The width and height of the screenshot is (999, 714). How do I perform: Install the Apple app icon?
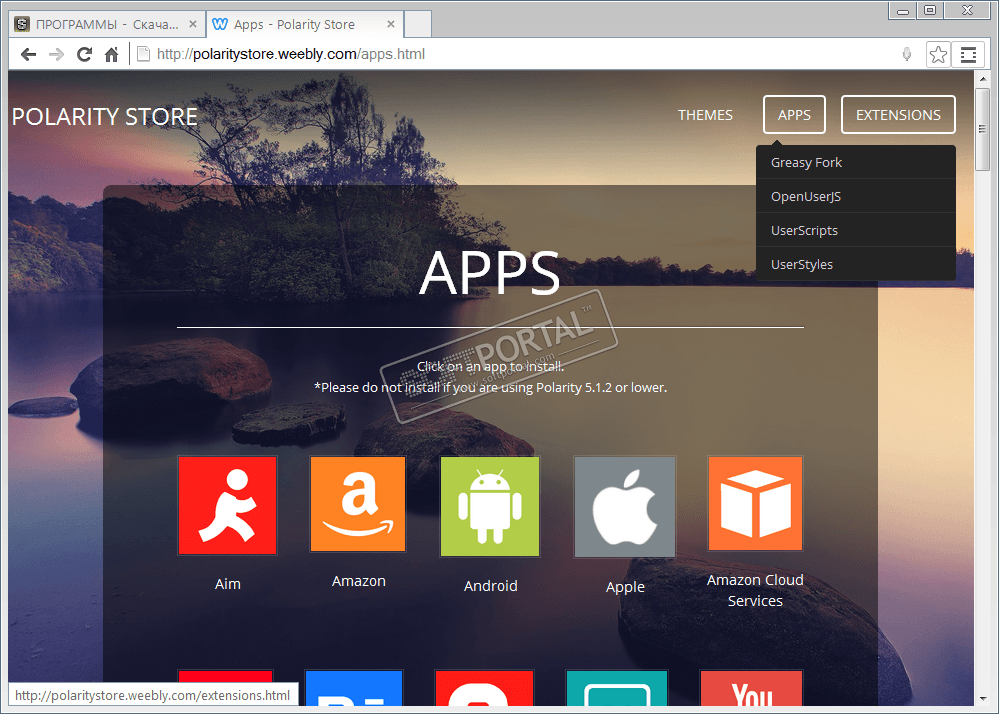pos(625,507)
